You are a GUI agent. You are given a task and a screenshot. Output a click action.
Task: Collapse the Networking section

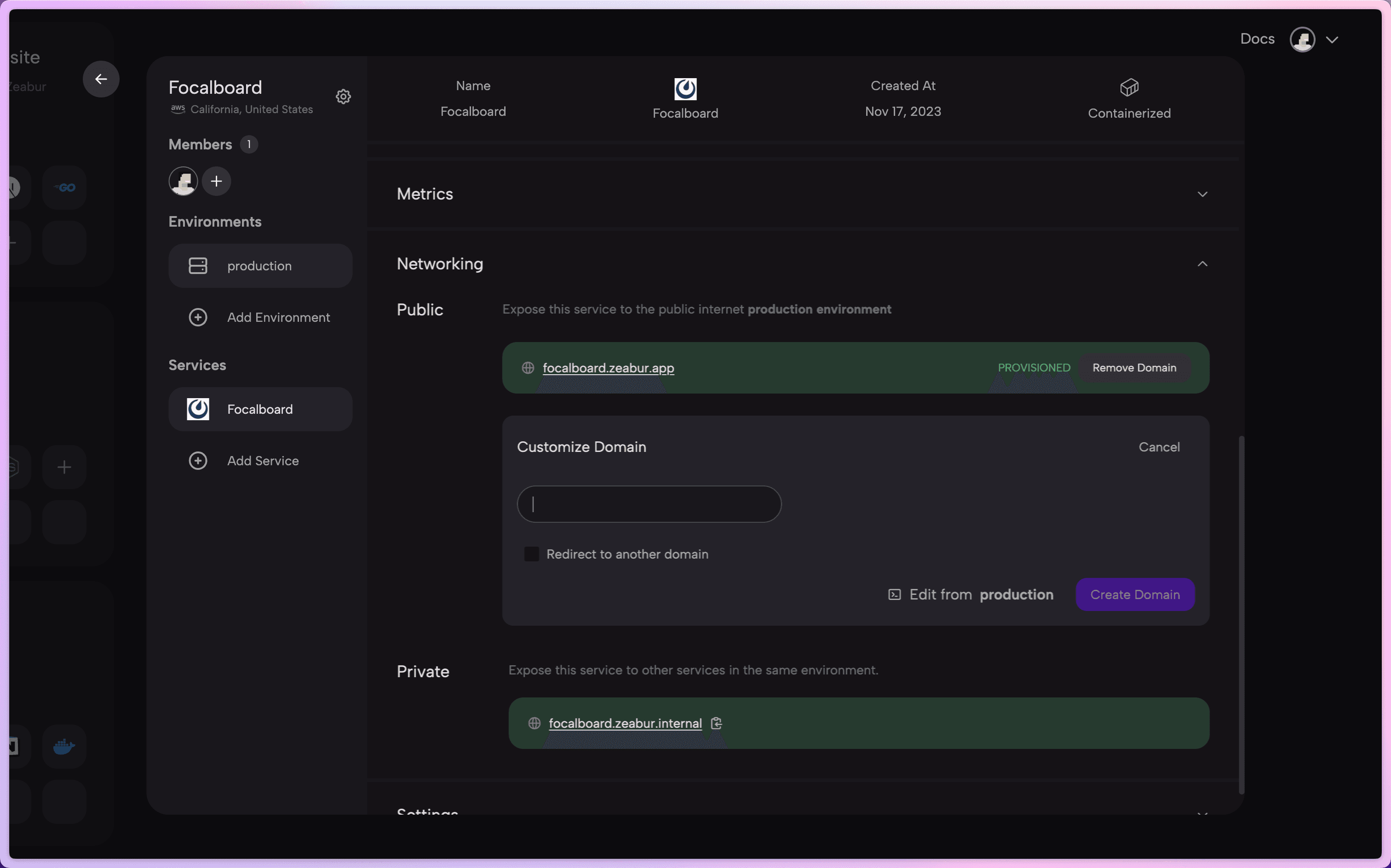[1202, 264]
